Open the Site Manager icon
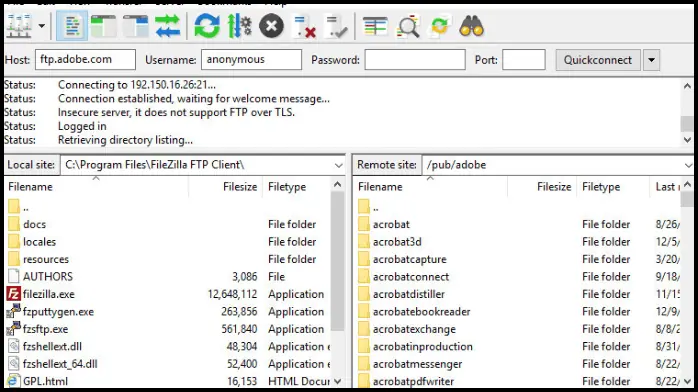The width and height of the screenshot is (698, 392). [19, 26]
